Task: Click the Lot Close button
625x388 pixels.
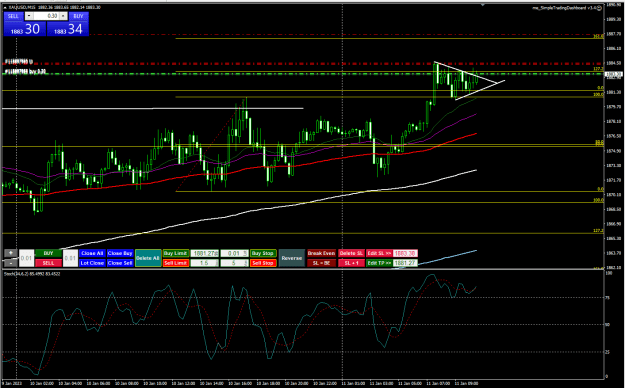Action: [92, 263]
